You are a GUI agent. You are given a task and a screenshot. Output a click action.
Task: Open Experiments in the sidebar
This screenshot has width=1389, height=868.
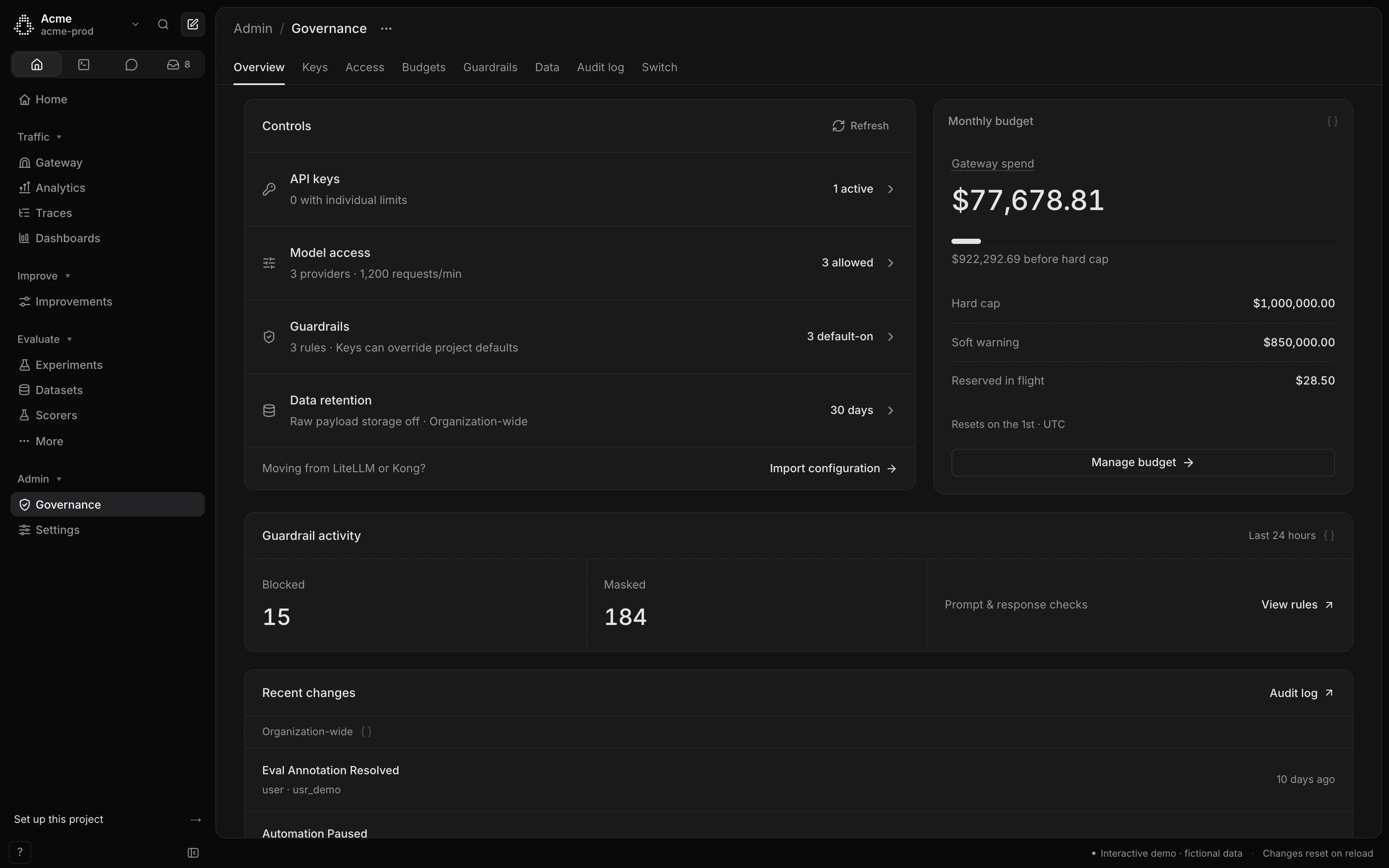[x=107, y=365]
